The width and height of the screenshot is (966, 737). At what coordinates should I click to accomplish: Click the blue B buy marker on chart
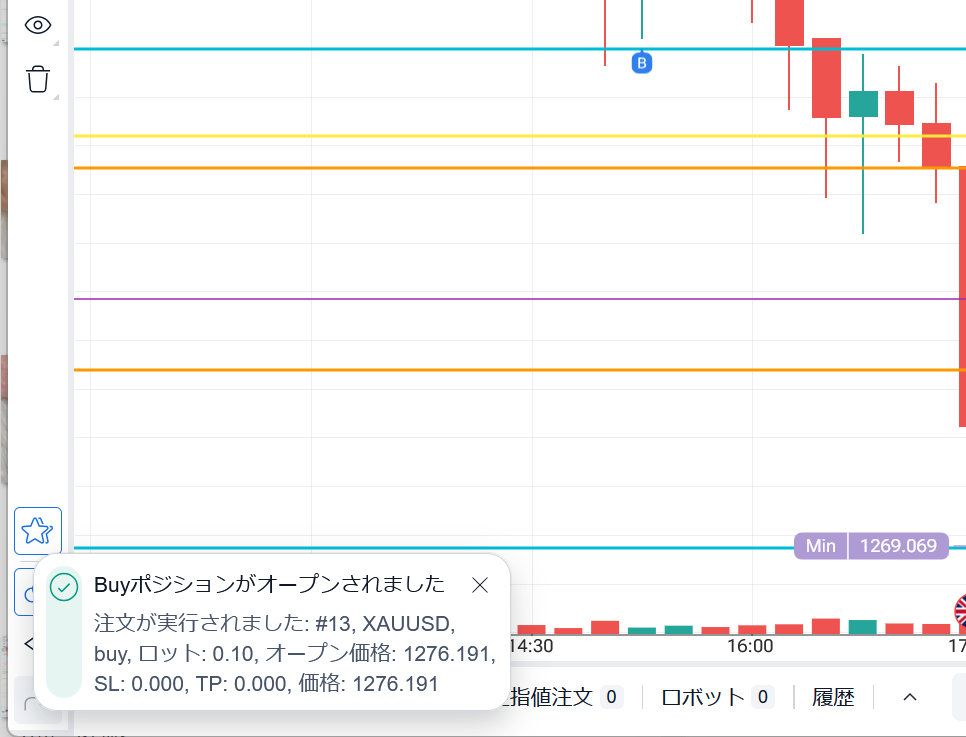point(642,64)
